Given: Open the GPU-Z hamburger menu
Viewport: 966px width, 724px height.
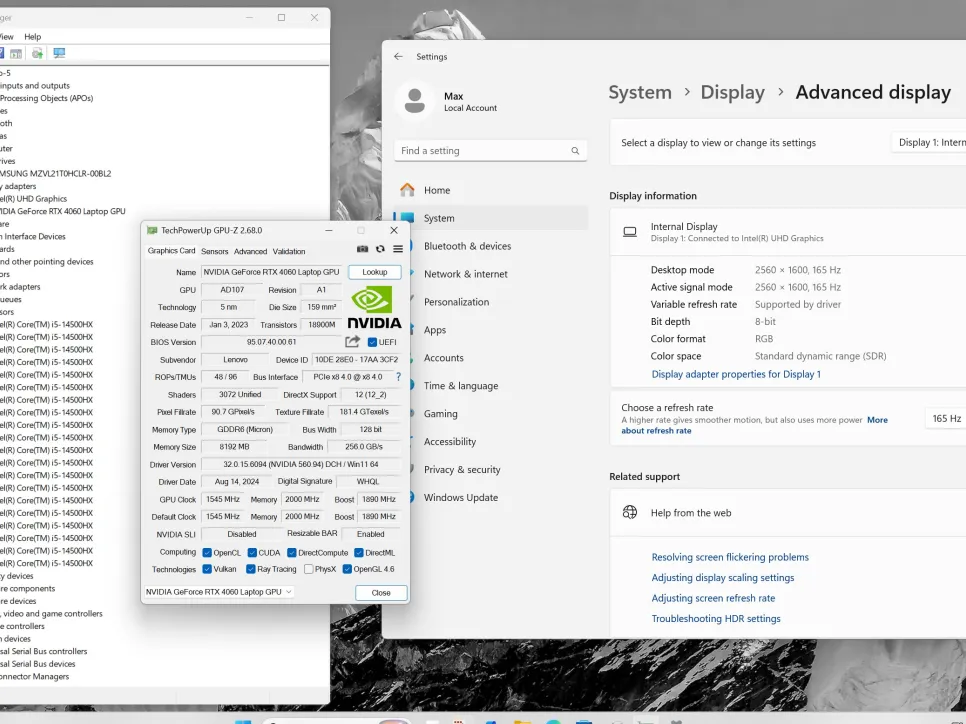Looking at the screenshot, I should coord(397,249).
